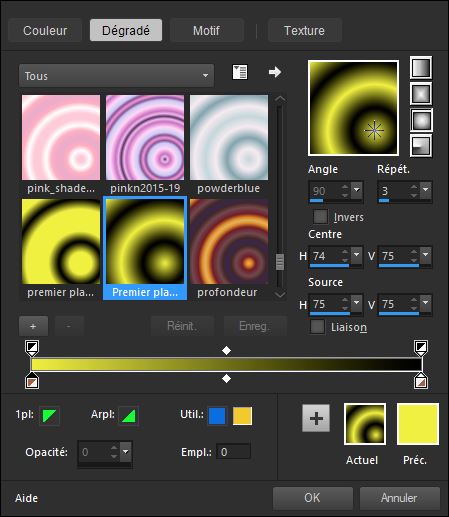Switch to the Couleur tab
The height and width of the screenshot is (517, 449).
point(45,31)
